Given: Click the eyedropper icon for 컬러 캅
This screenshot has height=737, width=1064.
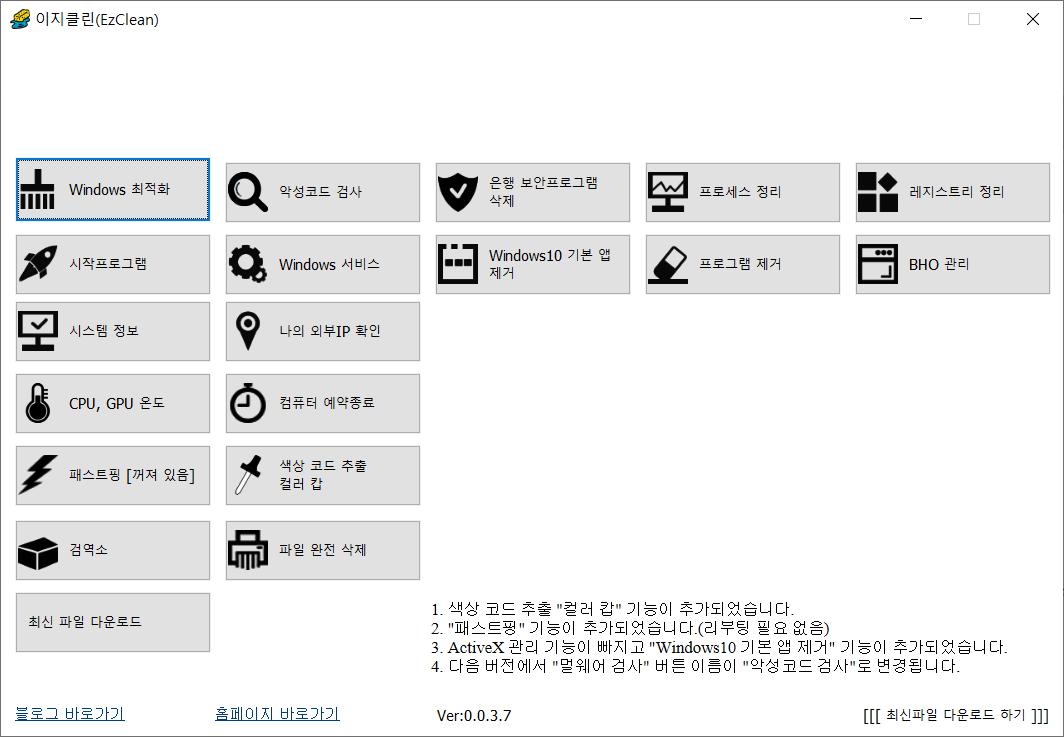Looking at the screenshot, I should (248, 475).
